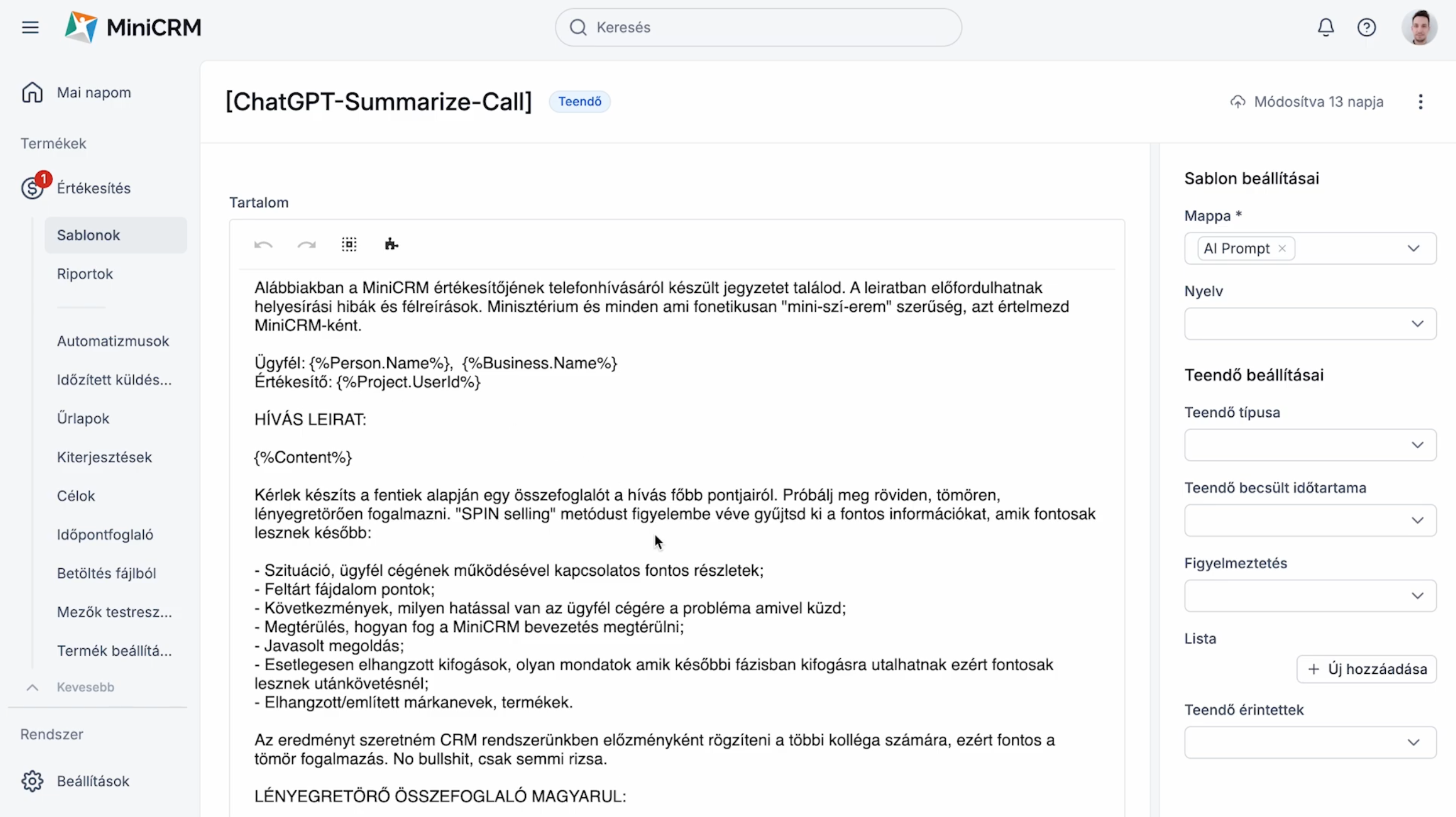This screenshot has height=817, width=1456.
Task: Click the puzzle piece insert-variable icon
Action: point(391,245)
